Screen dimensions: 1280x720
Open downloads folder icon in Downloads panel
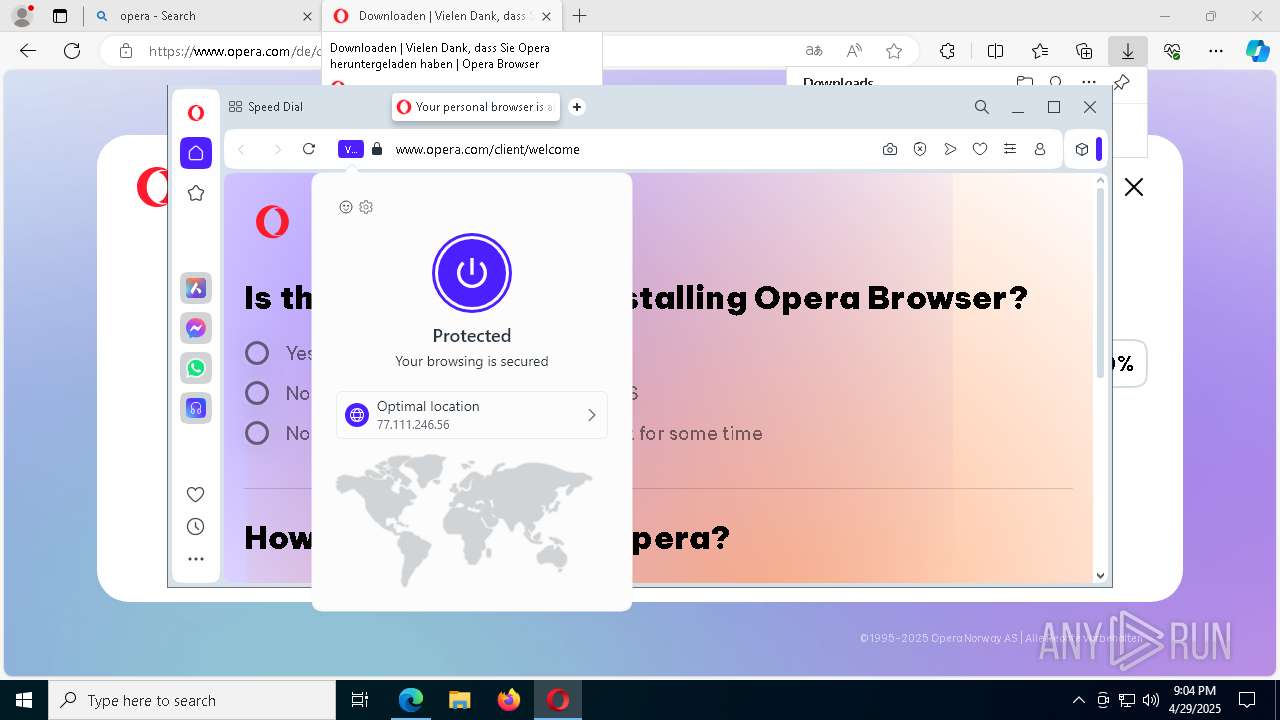tap(1024, 83)
